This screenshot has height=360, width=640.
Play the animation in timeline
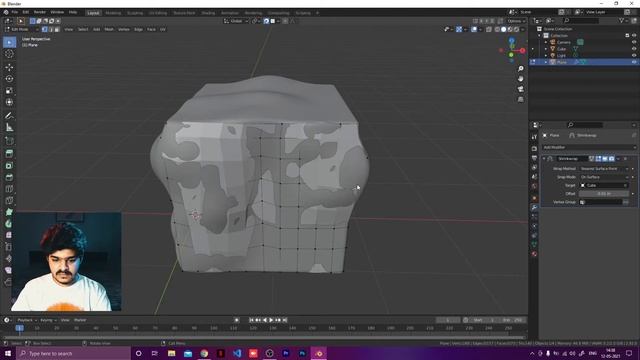[271, 320]
